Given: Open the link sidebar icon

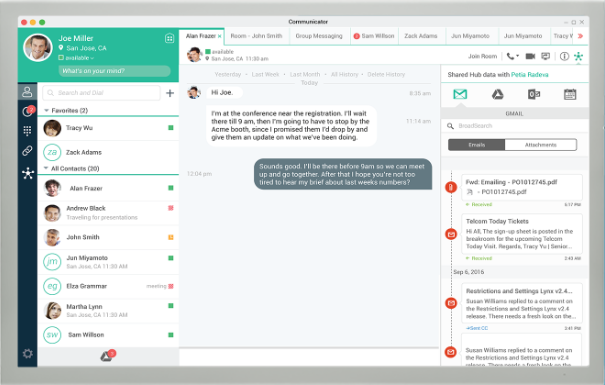Looking at the screenshot, I should [27, 150].
